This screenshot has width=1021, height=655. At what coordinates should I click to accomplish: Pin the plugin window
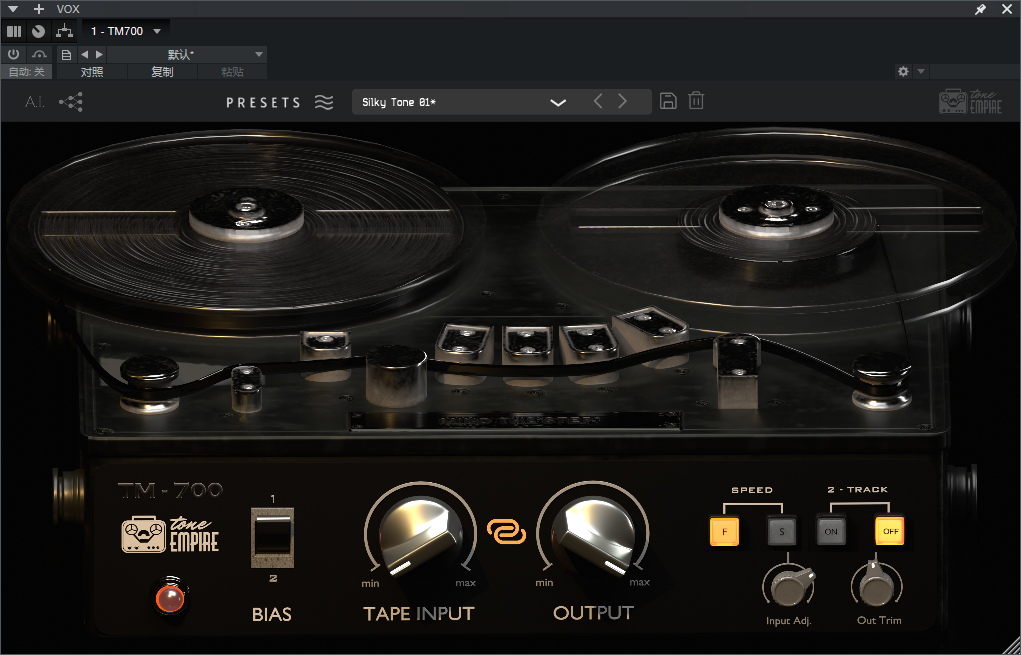pos(980,9)
